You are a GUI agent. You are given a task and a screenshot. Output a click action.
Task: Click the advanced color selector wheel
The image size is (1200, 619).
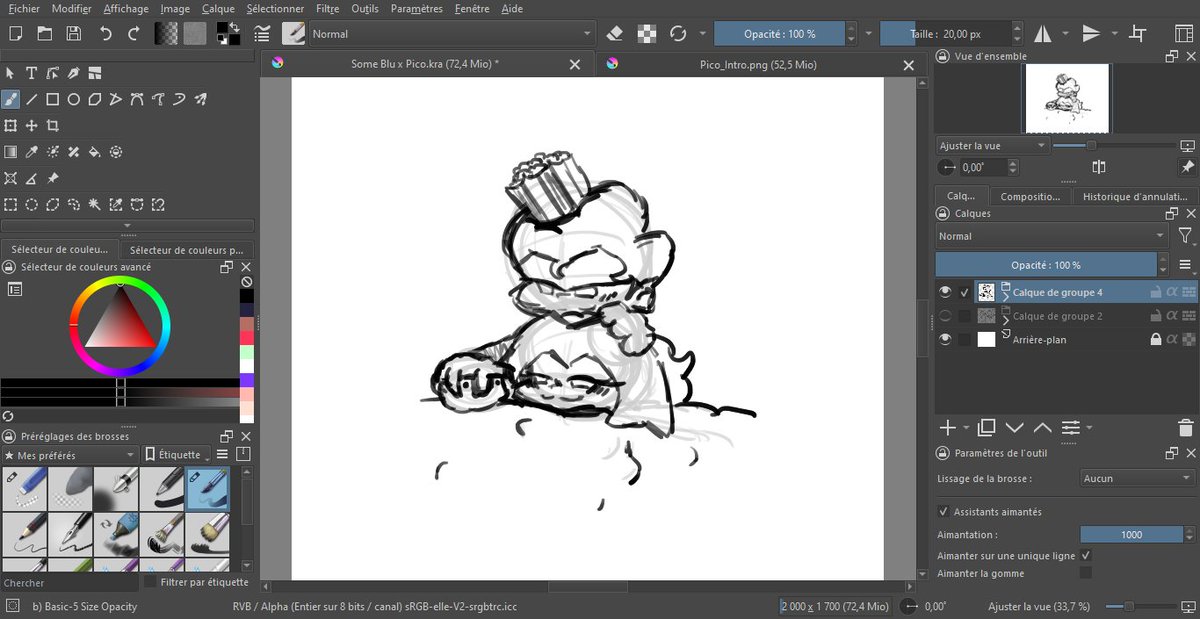(120, 327)
